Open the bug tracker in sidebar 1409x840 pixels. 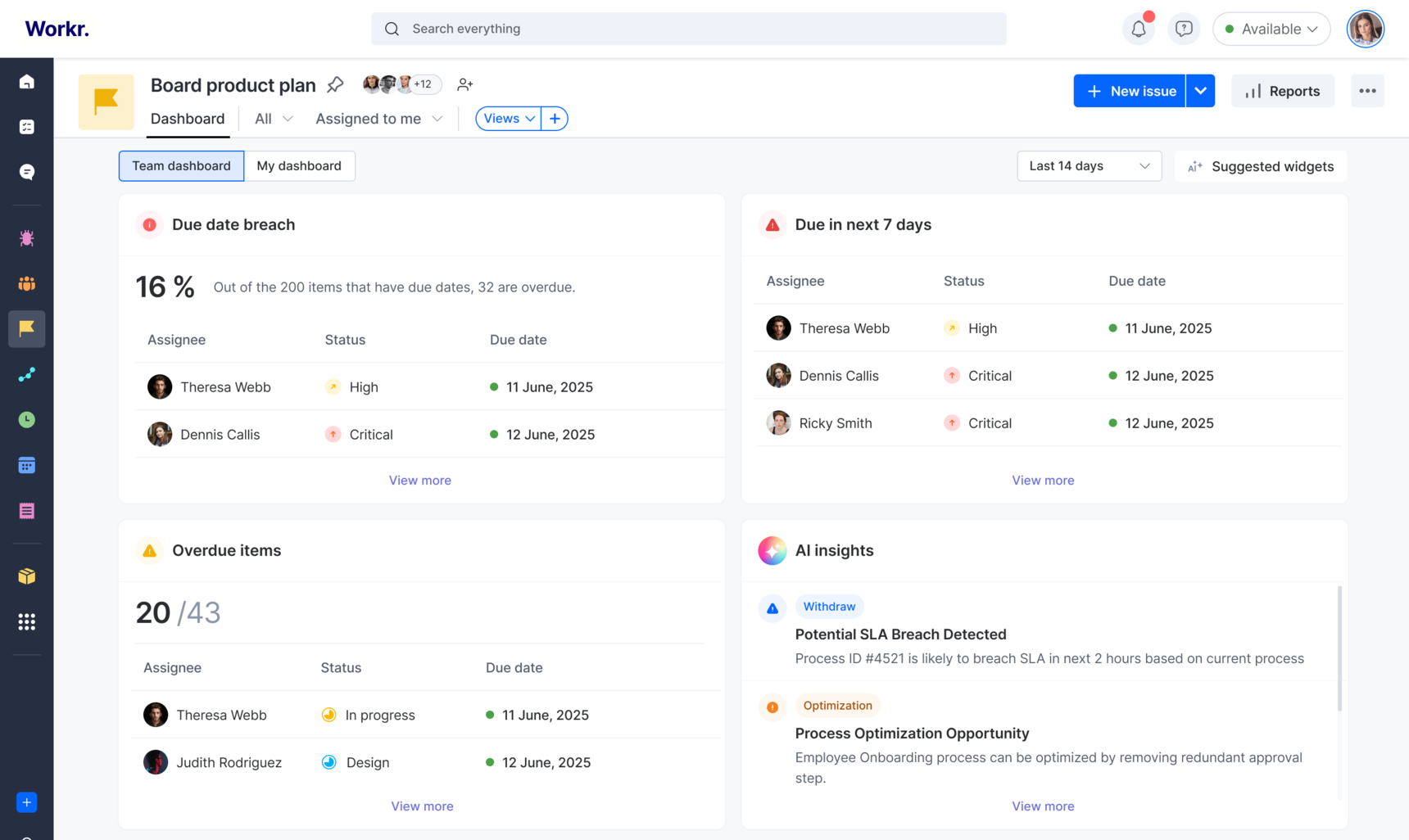click(x=27, y=238)
